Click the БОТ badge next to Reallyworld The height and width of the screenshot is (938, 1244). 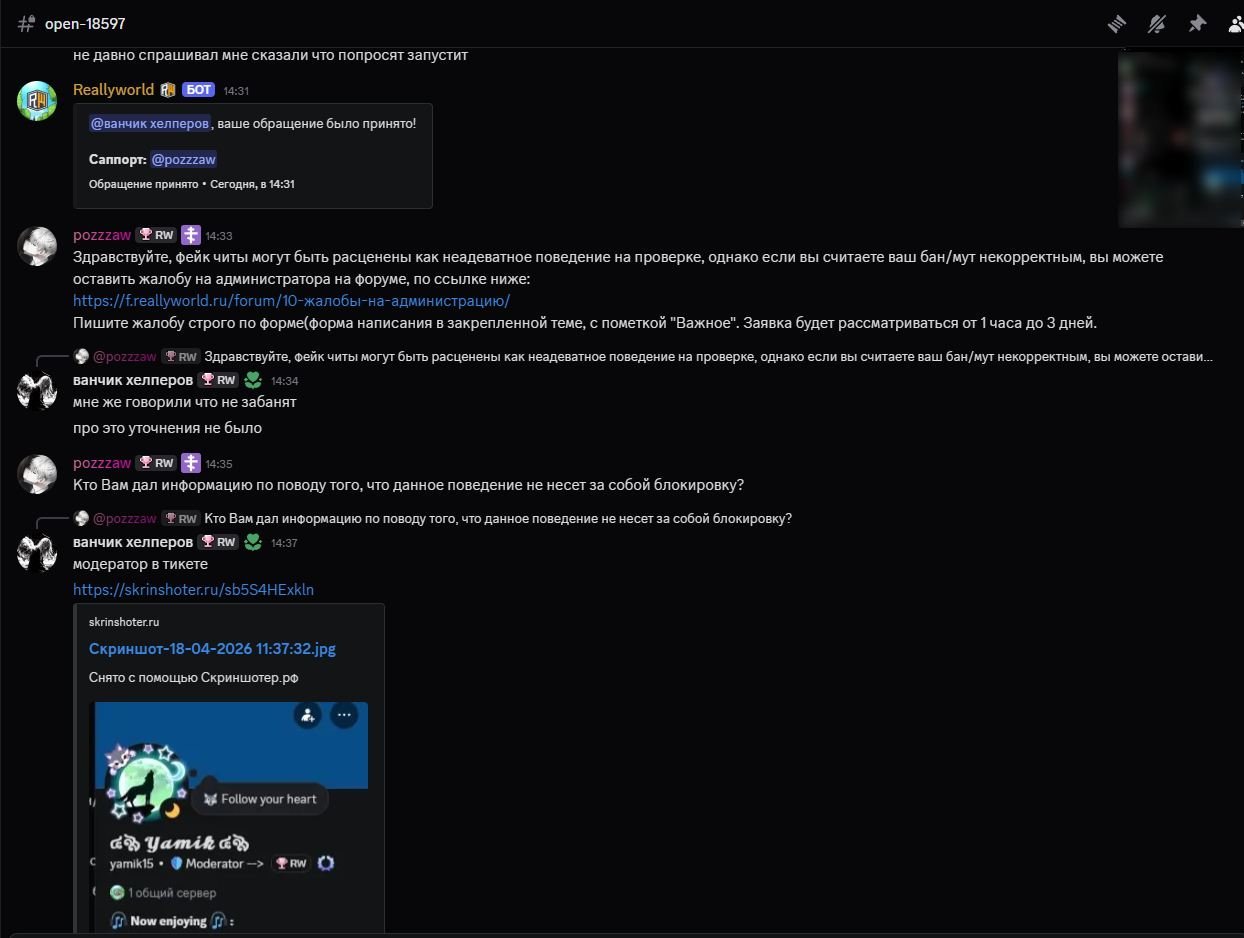coord(198,90)
